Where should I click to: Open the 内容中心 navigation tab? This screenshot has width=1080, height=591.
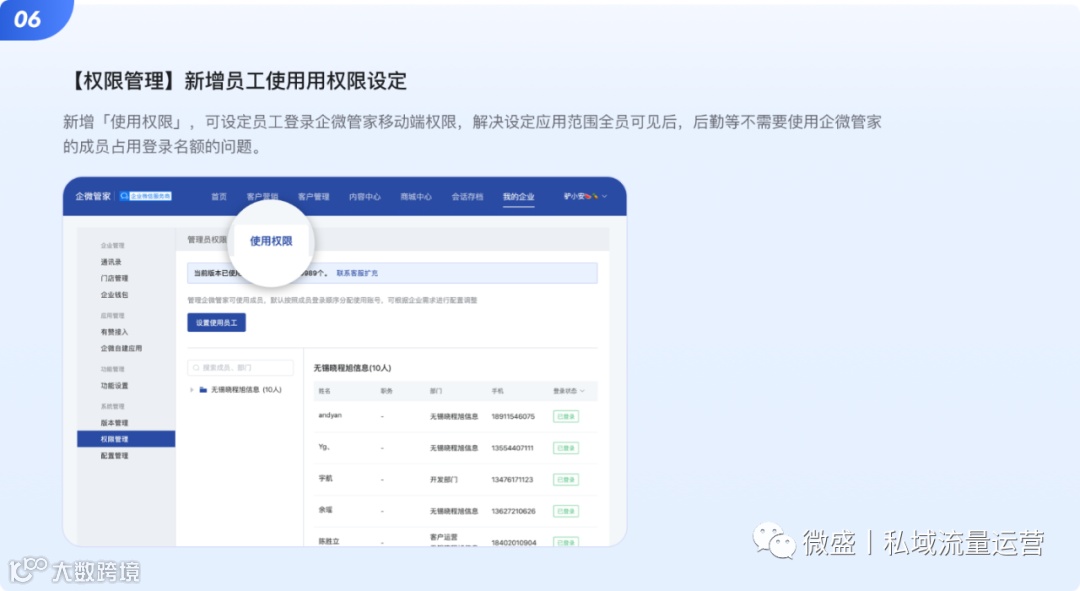[x=364, y=197]
